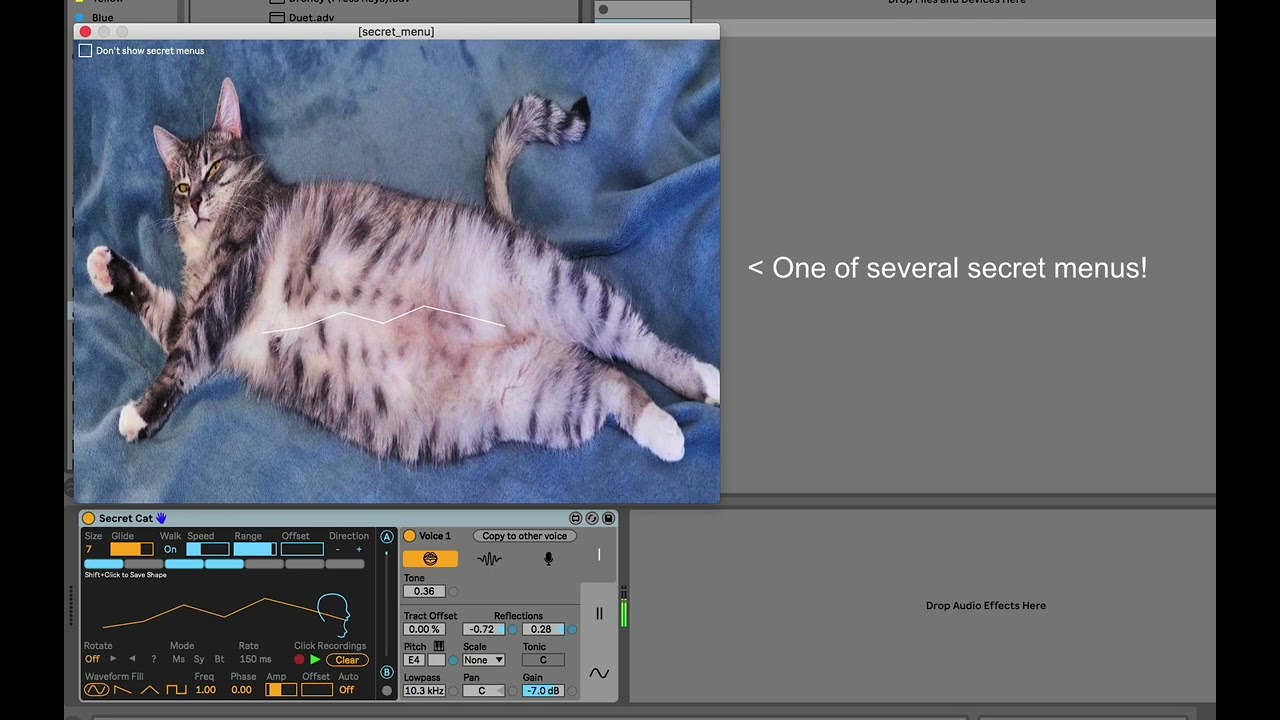Click the Walk Offset slider
The image size is (1280, 720).
[x=302, y=549]
